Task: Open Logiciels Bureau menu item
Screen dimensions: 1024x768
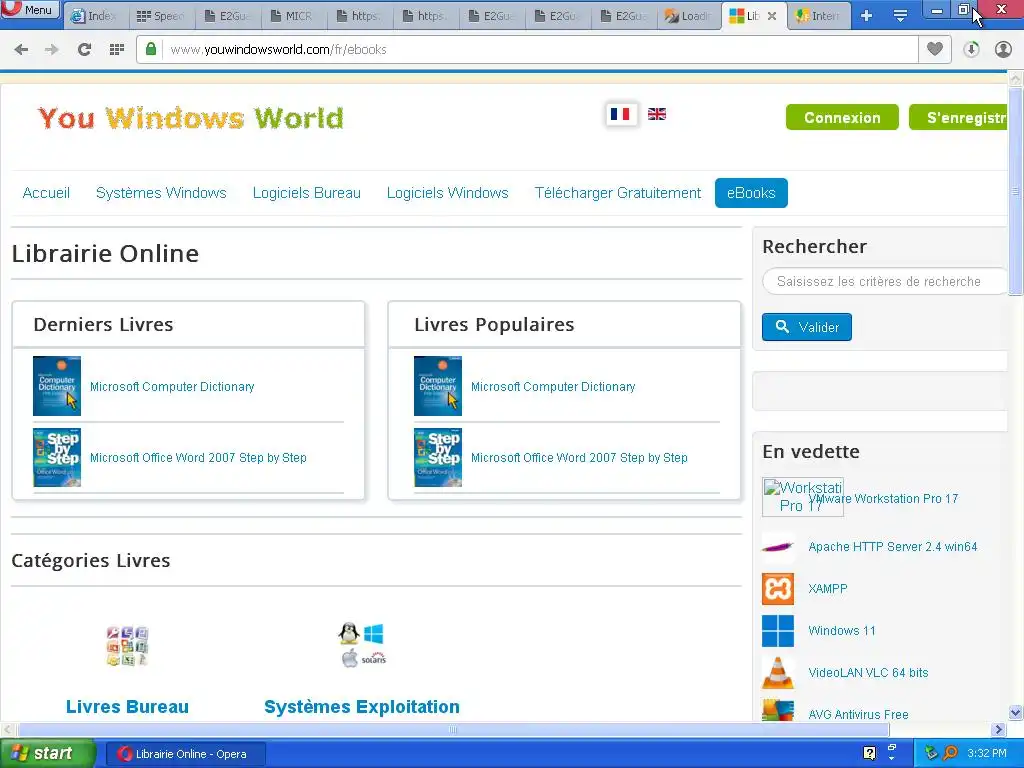Action: click(306, 193)
